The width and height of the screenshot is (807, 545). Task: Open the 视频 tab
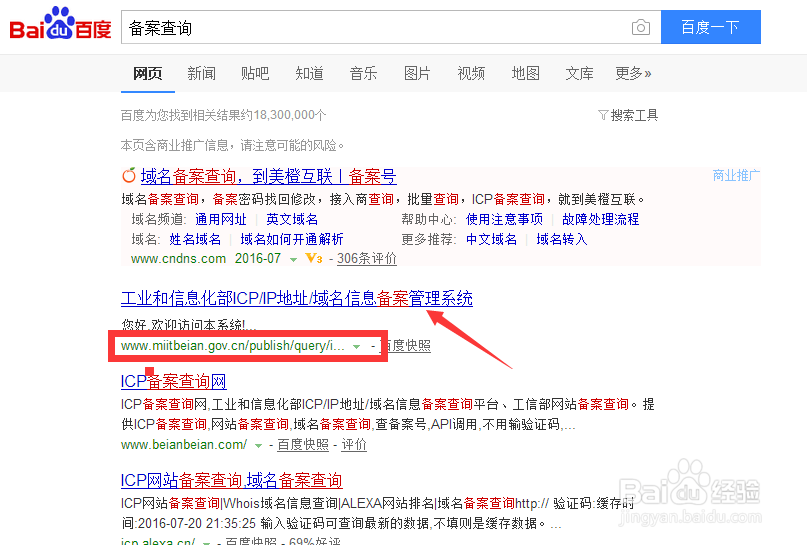(471, 74)
